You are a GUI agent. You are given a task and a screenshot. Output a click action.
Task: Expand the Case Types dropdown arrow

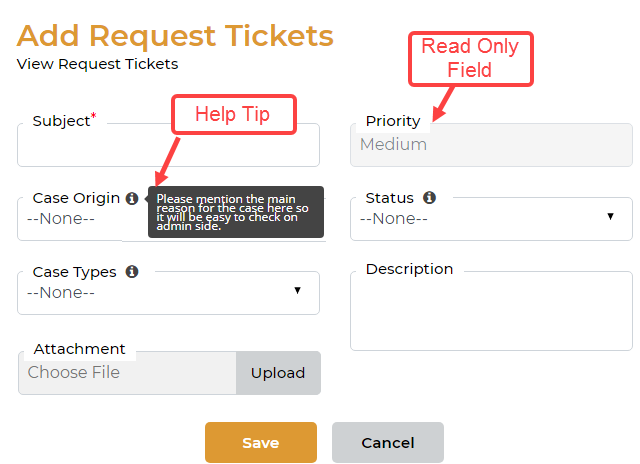click(297, 290)
